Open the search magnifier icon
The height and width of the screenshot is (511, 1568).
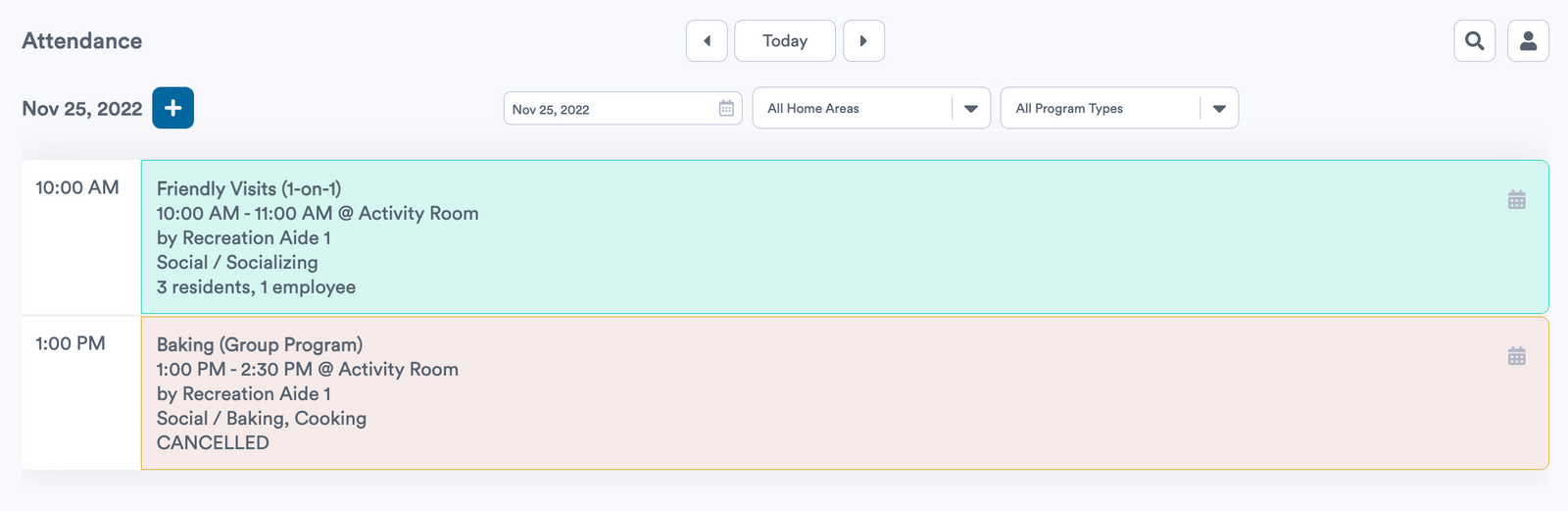(1474, 41)
